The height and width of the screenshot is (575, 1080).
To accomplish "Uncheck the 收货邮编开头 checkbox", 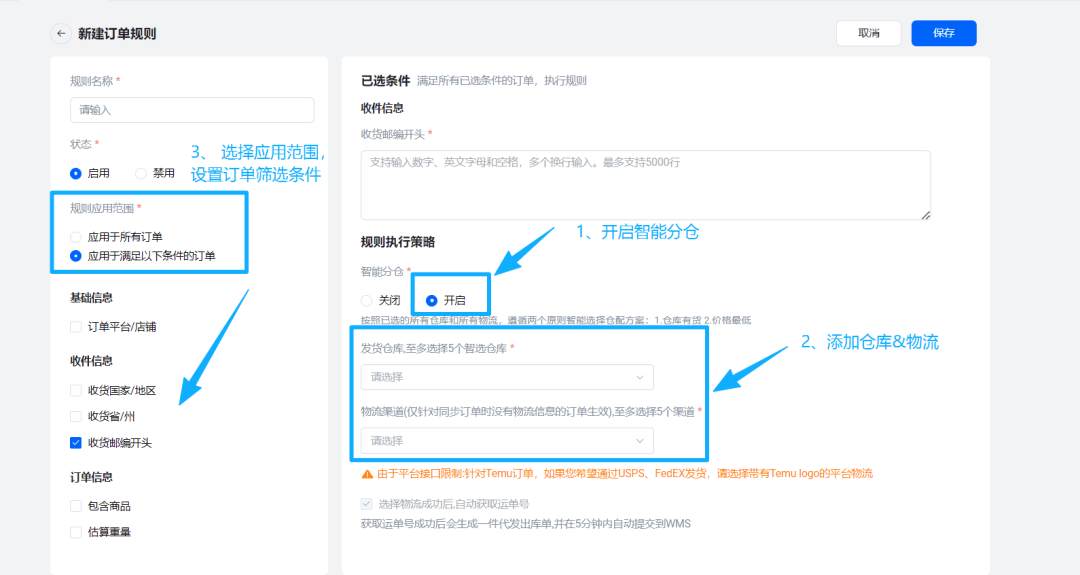I will 76,442.
